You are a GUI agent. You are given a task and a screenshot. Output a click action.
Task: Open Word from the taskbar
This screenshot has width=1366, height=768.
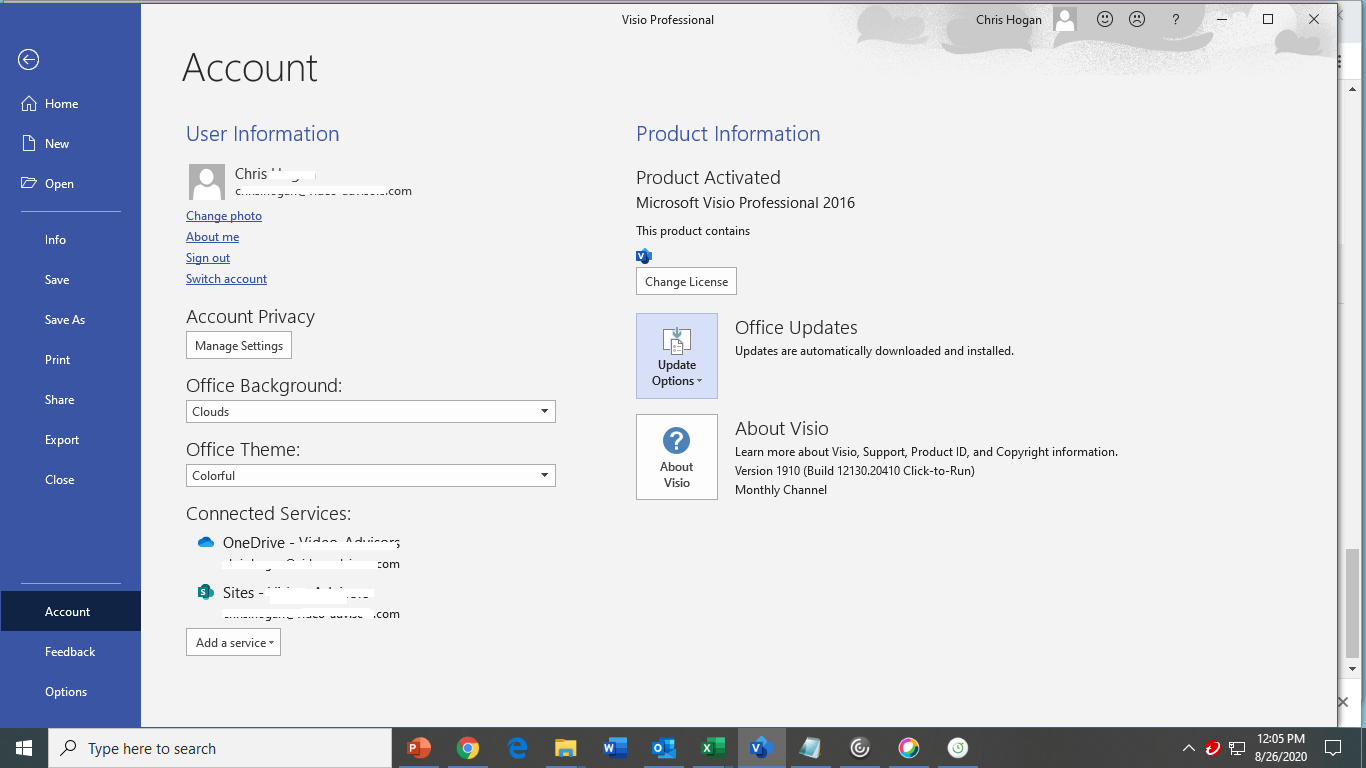pos(615,748)
